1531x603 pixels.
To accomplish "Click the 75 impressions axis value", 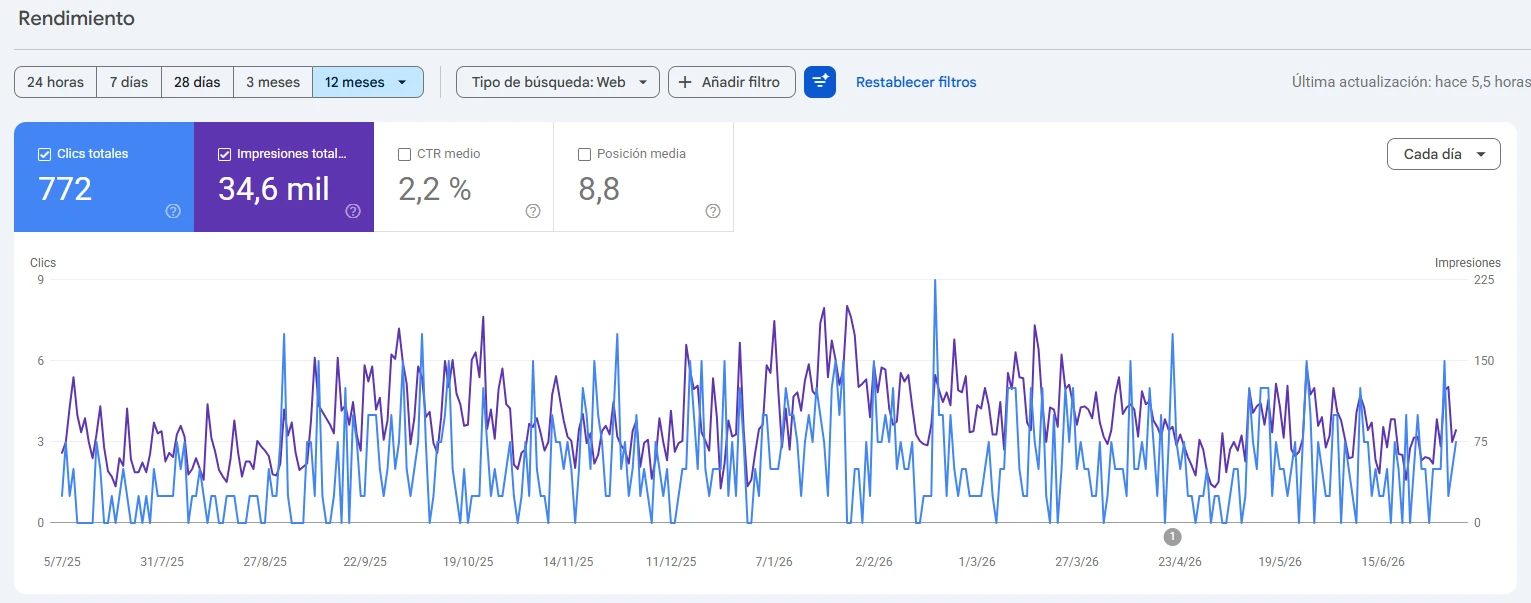I will (1481, 442).
